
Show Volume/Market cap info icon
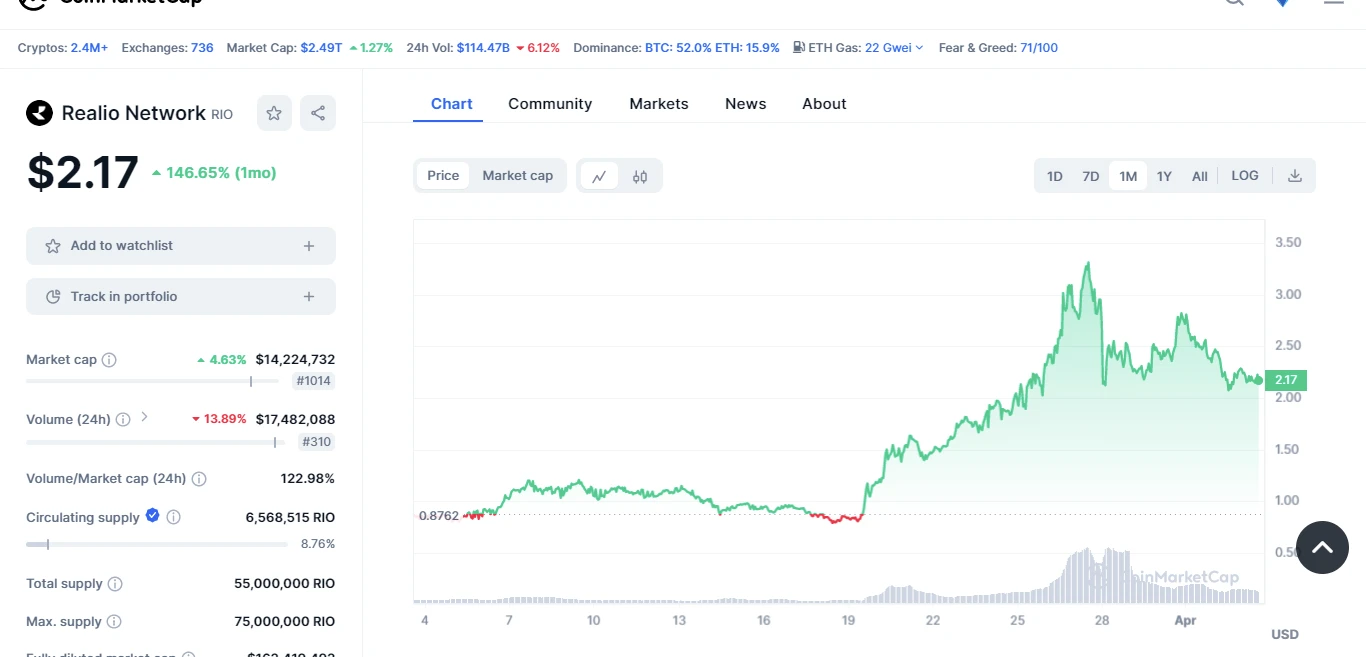pos(199,479)
